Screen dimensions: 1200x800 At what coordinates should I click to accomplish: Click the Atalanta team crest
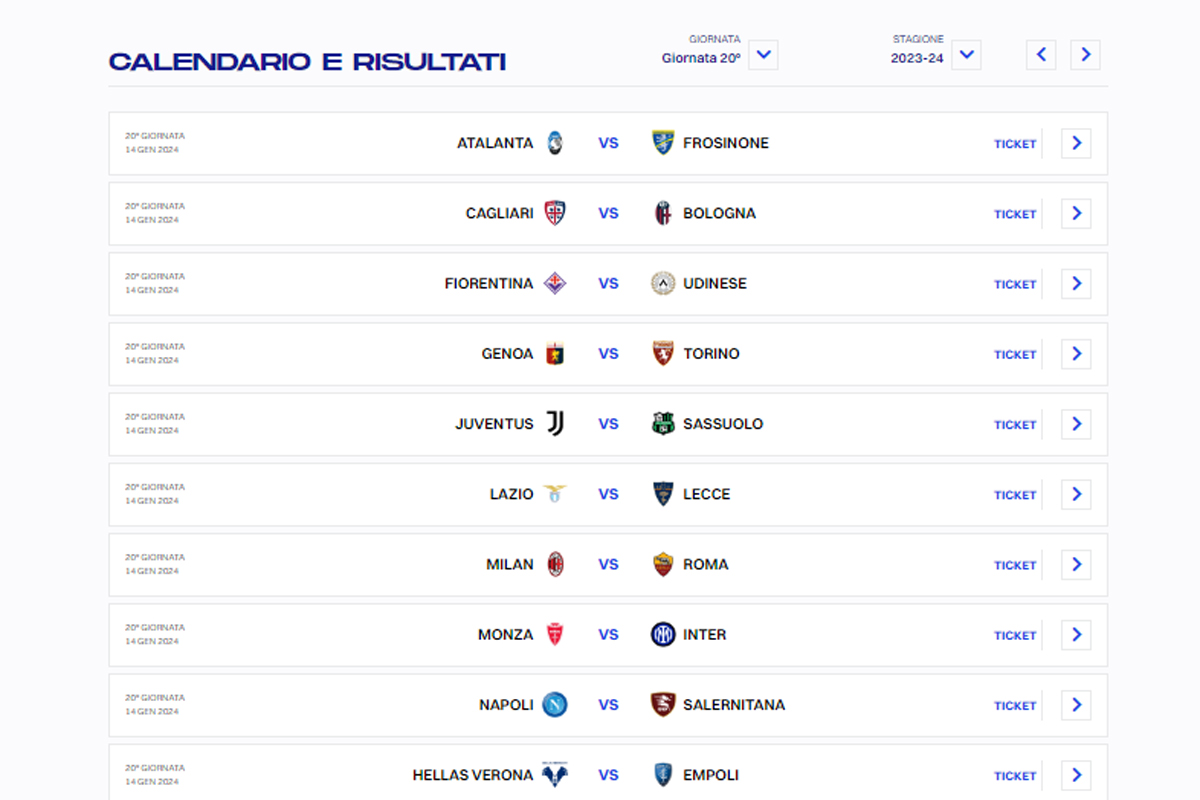pos(555,143)
